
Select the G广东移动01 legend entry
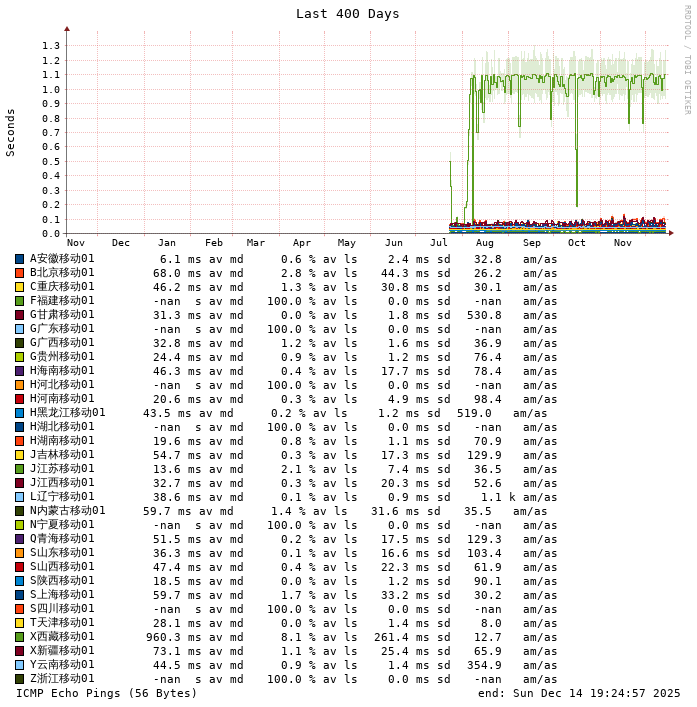(x=62, y=329)
